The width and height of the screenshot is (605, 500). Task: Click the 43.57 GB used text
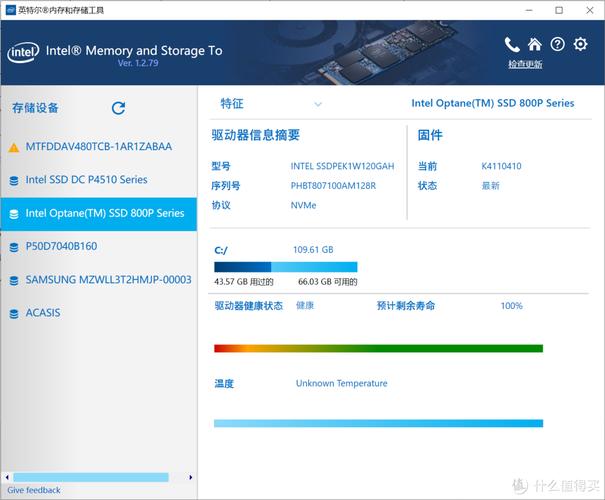244,282
